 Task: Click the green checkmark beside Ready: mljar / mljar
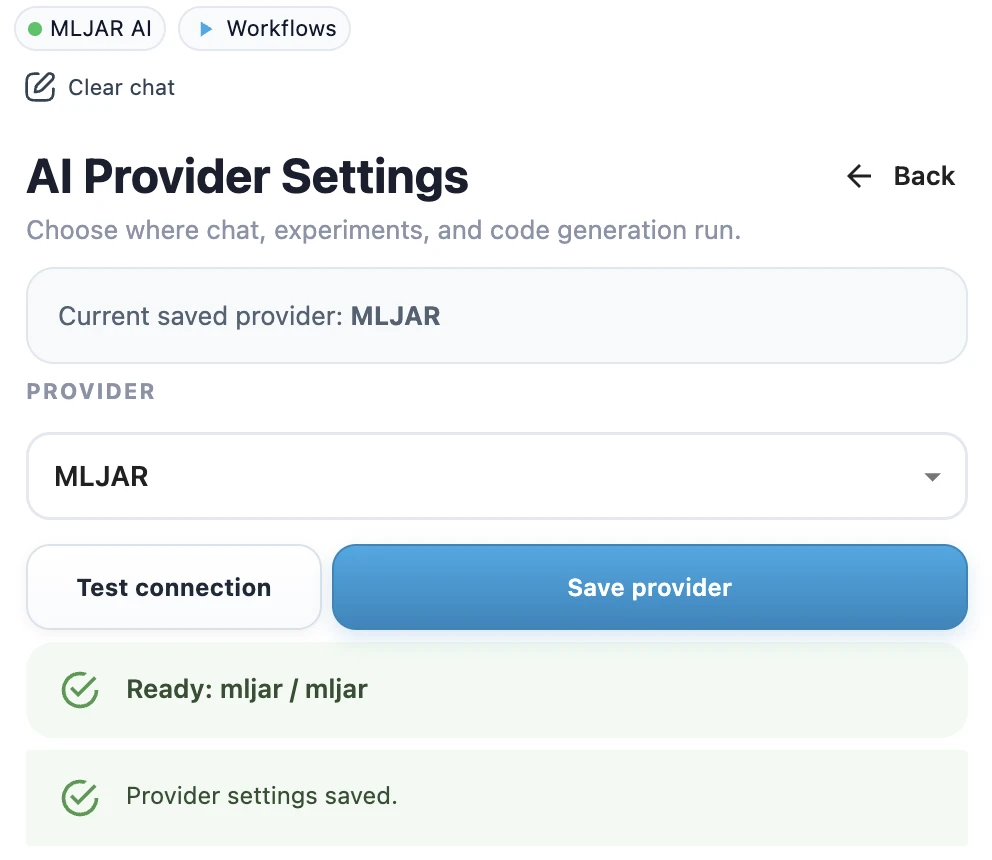pyautogui.click(x=80, y=689)
